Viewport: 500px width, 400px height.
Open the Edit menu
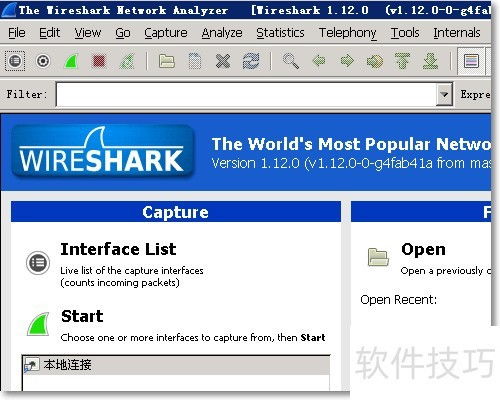pyautogui.click(x=49, y=33)
